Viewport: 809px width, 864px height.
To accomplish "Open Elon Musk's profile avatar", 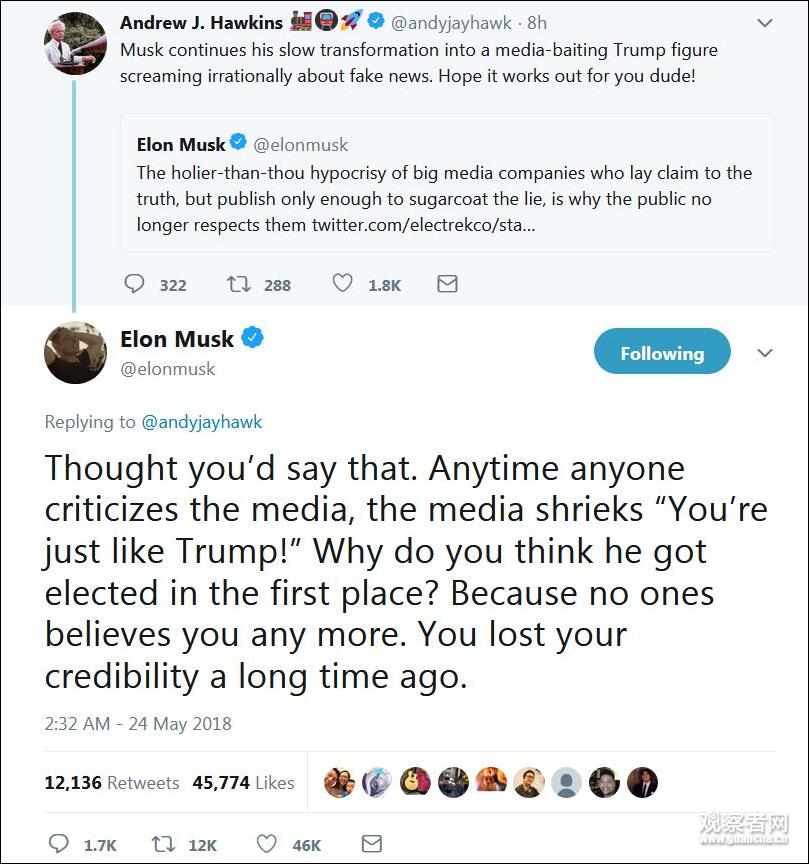I will 75,353.
